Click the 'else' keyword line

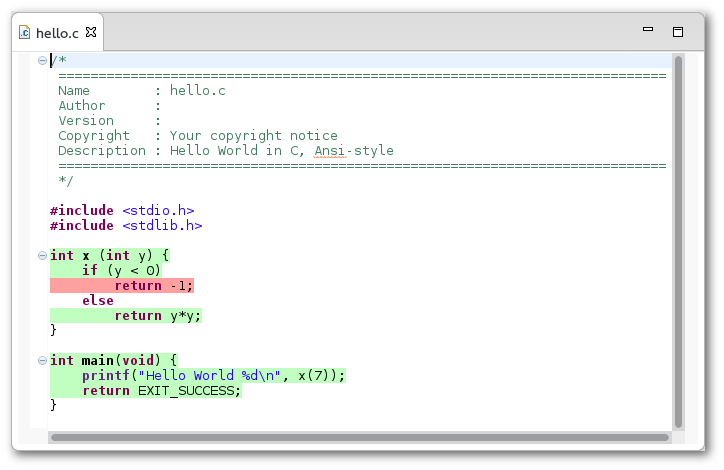98,301
